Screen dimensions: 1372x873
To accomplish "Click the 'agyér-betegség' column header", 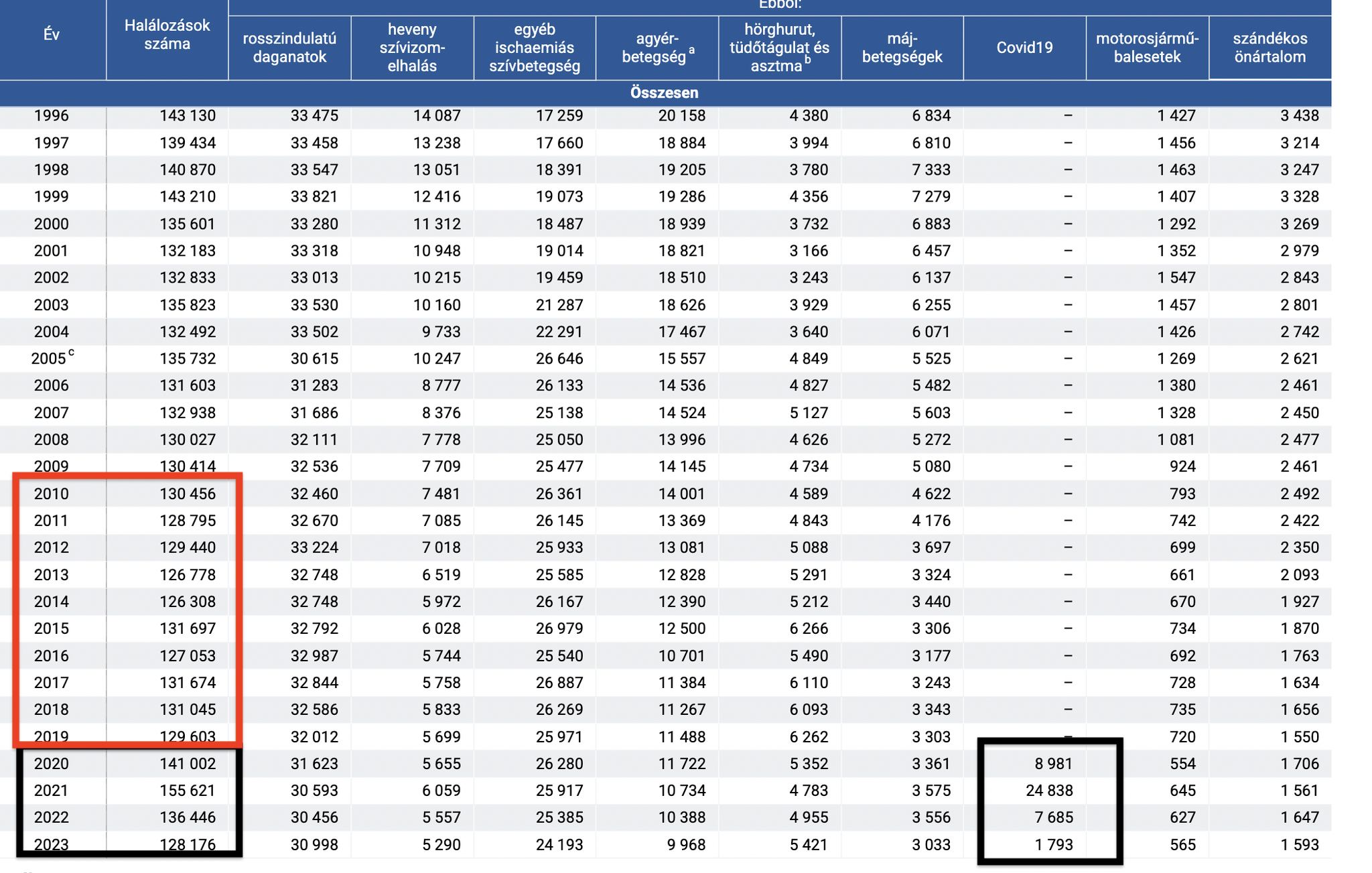I will coord(657,48).
